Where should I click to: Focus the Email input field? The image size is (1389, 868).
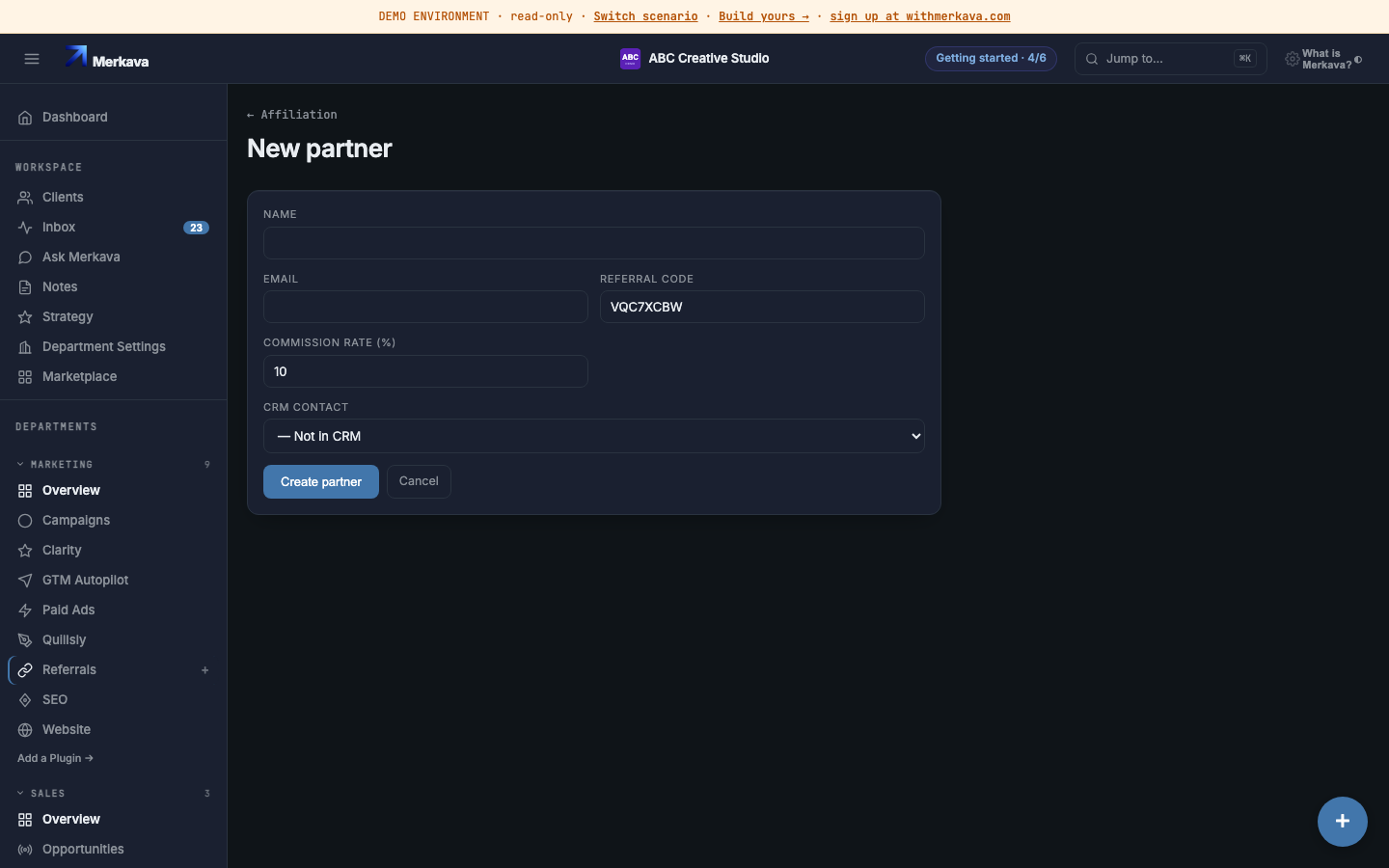coord(425,307)
